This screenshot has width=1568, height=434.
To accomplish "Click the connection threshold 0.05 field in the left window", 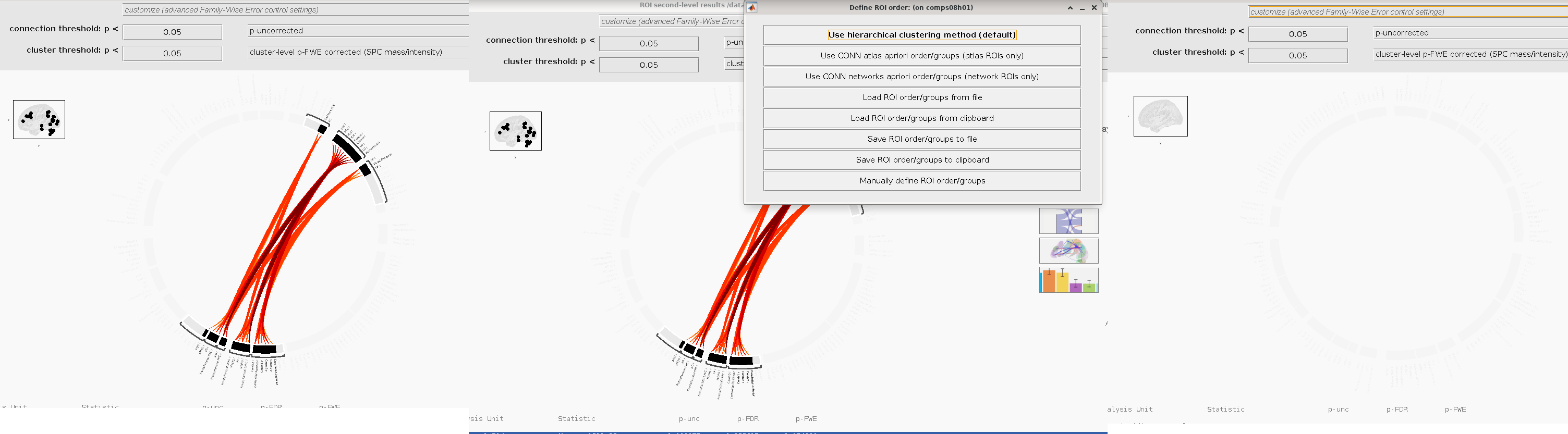I will 172,32.
